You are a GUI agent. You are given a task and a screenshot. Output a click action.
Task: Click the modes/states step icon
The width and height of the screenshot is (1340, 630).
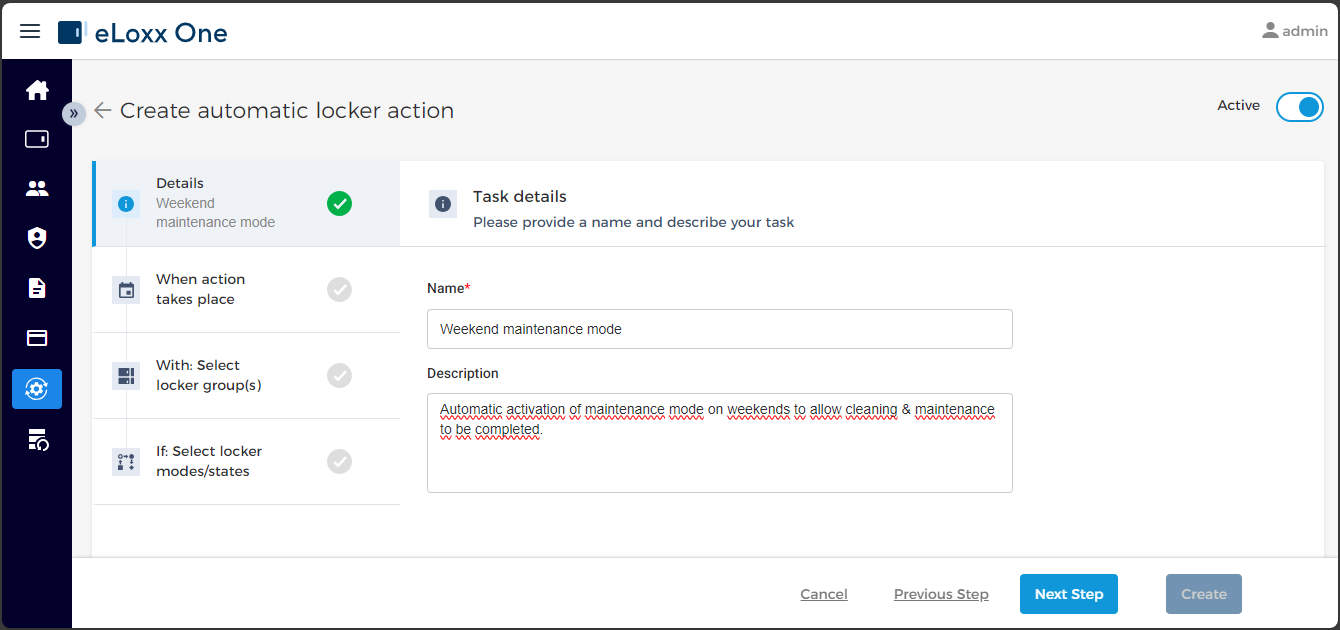126,462
